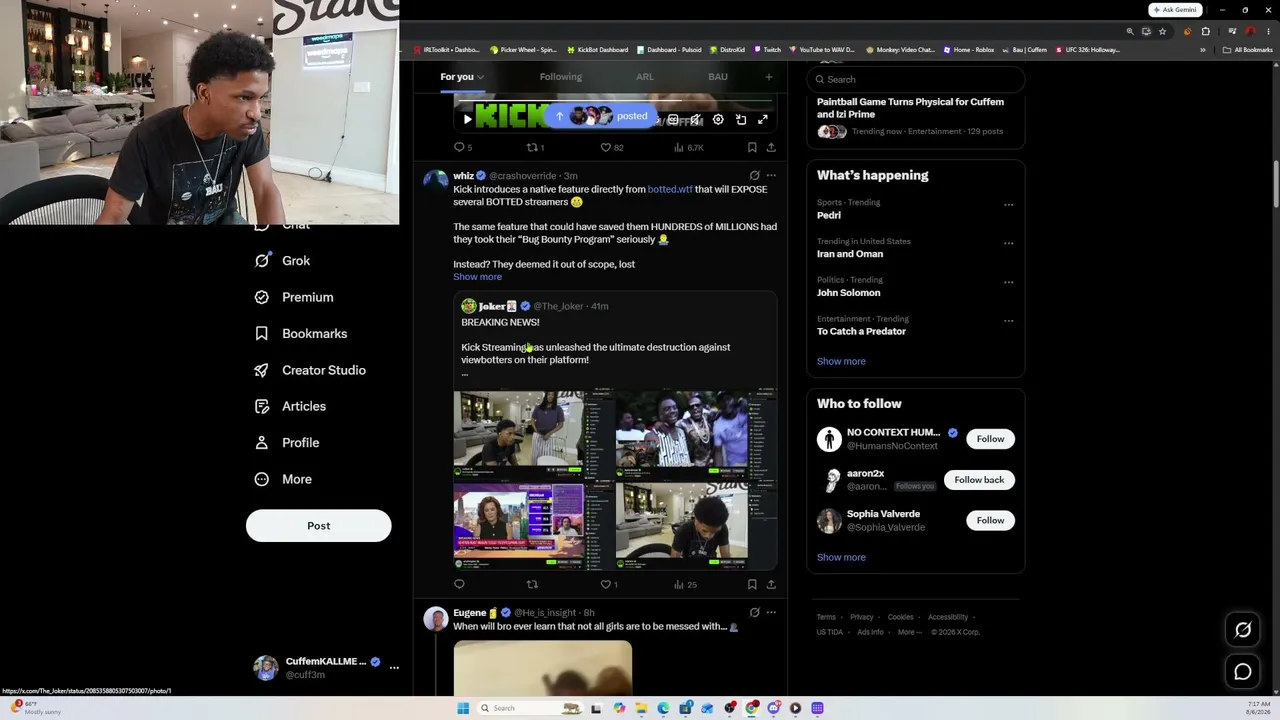This screenshot has height=720, width=1280.
Task: Open more options for Pedri trend
Action: point(1008,204)
